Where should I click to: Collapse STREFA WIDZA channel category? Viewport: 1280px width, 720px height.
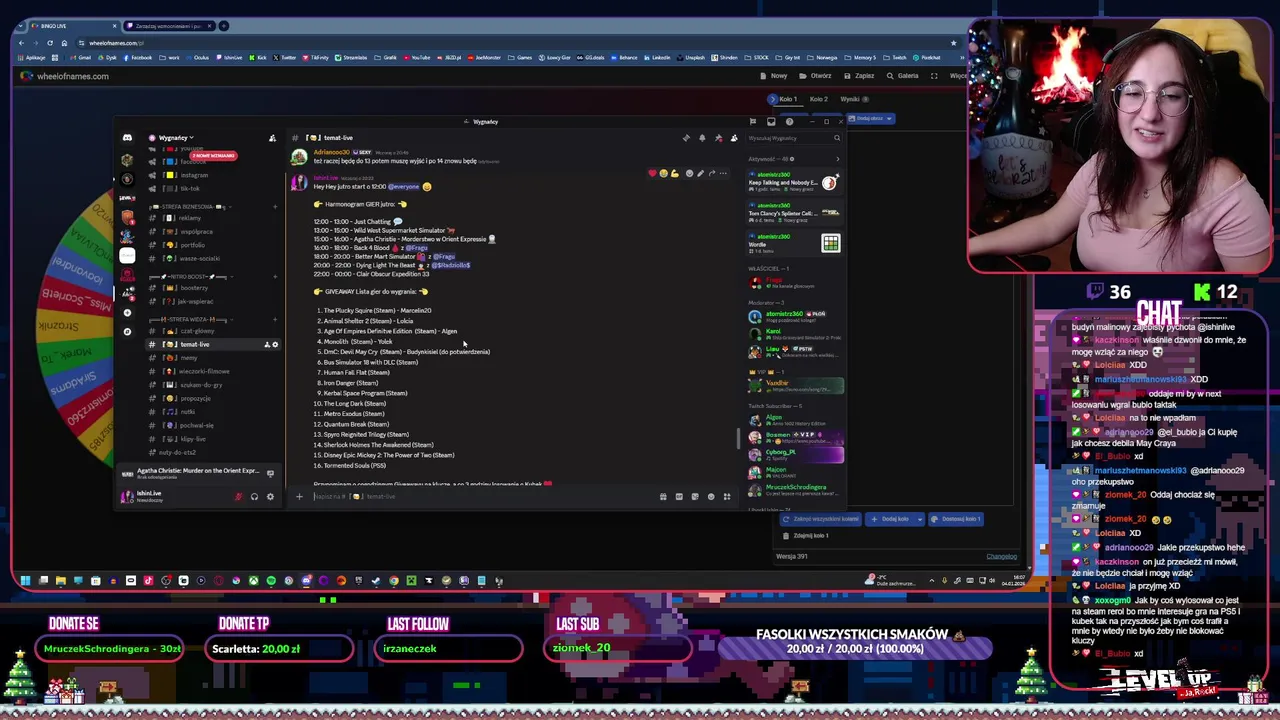(x=191, y=319)
